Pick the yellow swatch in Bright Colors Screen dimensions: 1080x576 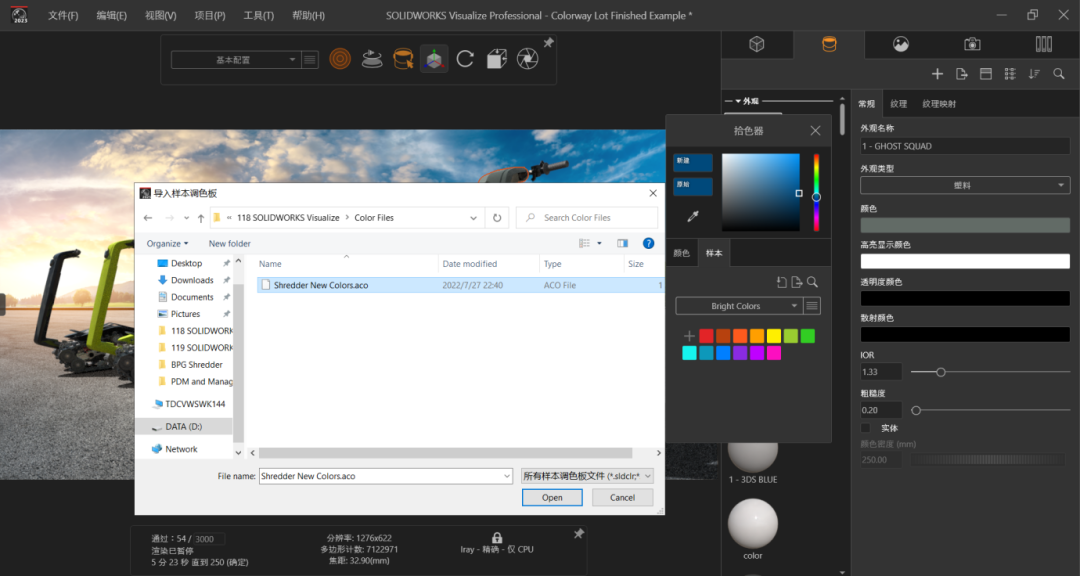[772, 335]
